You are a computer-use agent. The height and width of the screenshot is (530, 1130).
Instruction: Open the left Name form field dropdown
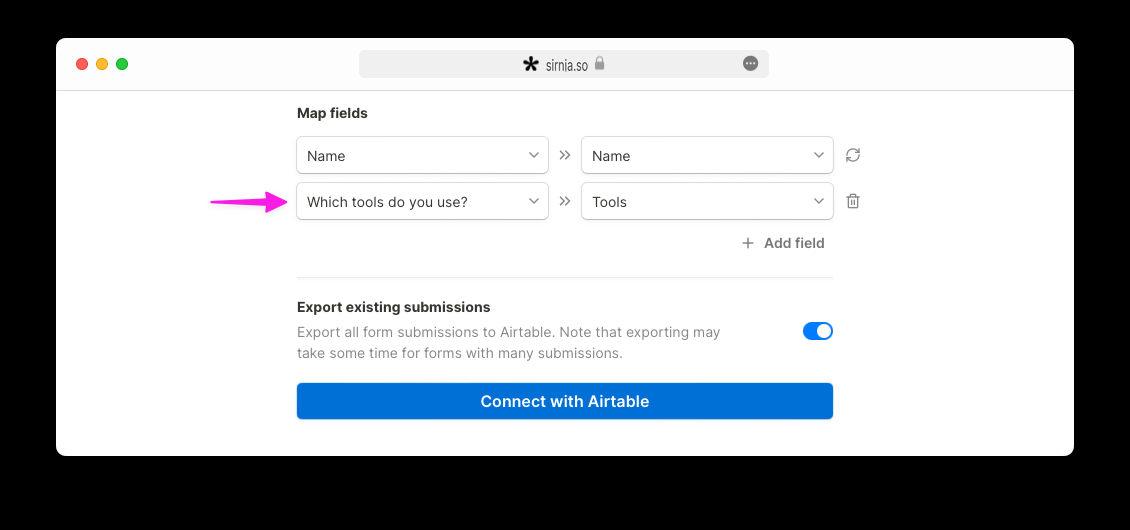coord(422,155)
